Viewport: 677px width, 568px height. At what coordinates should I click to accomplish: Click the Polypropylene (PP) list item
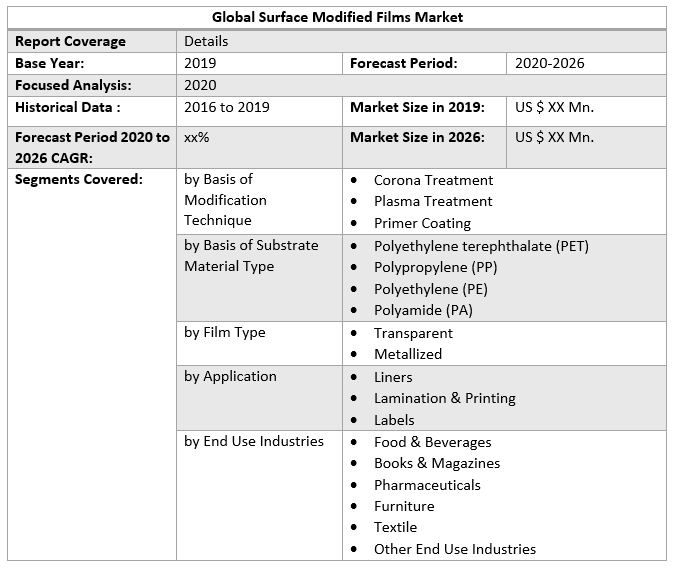click(x=435, y=267)
